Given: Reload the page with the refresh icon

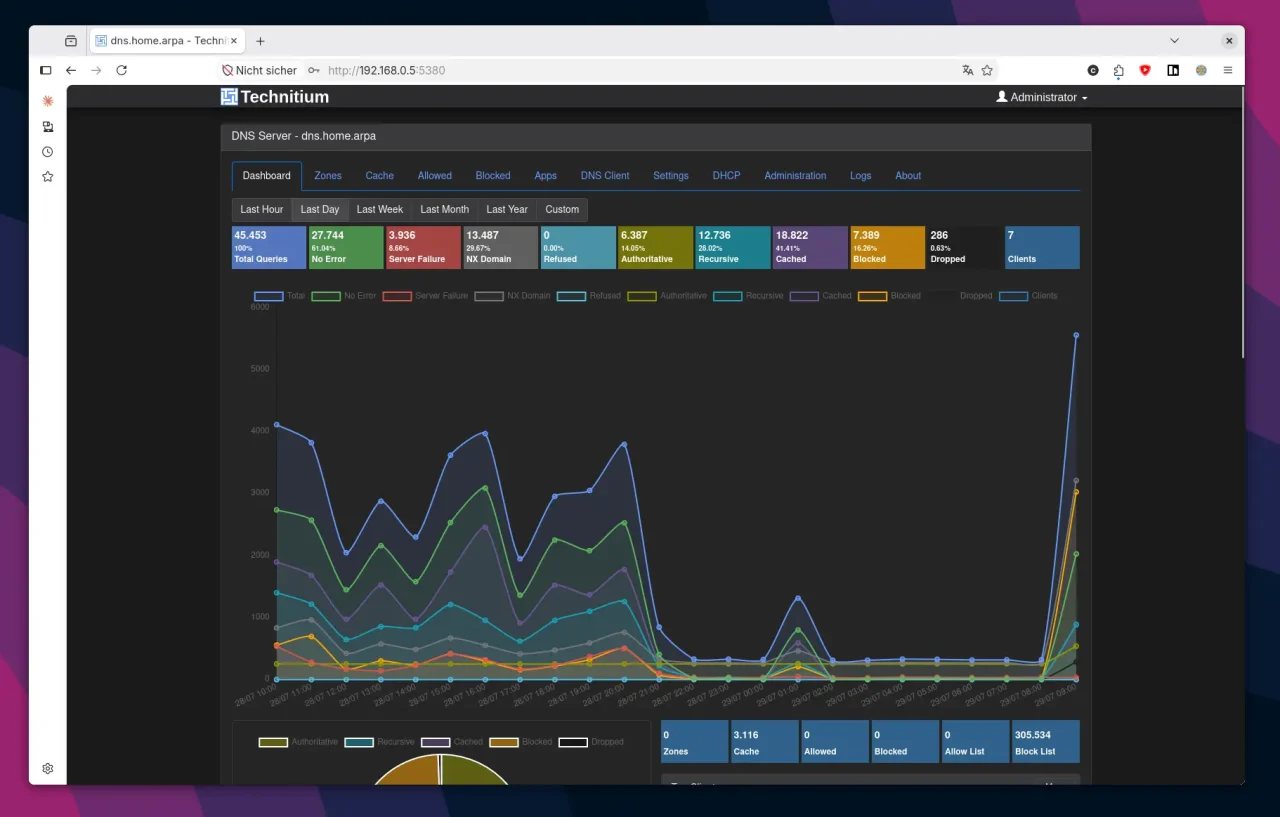Looking at the screenshot, I should (x=122, y=70).
